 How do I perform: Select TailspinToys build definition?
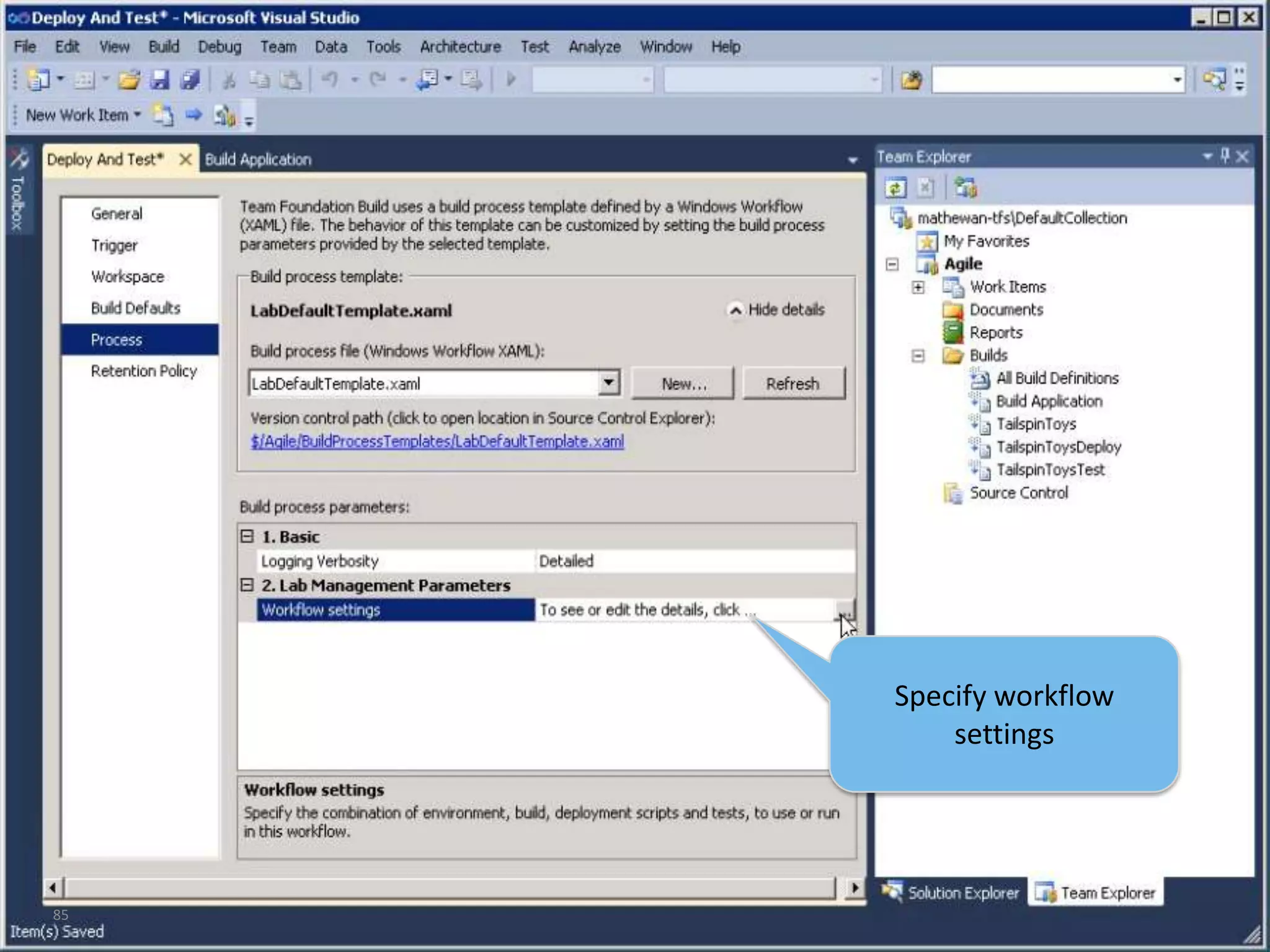1036,424
